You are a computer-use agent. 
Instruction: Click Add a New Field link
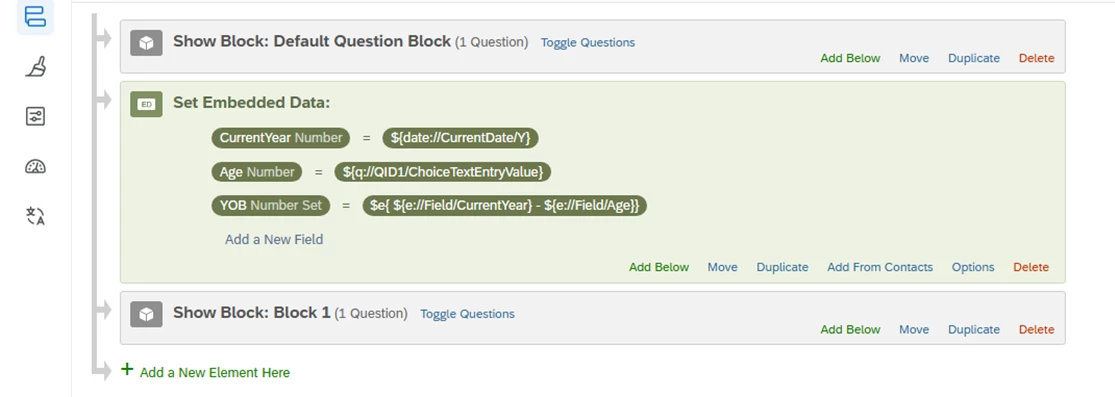coord(274,239)
